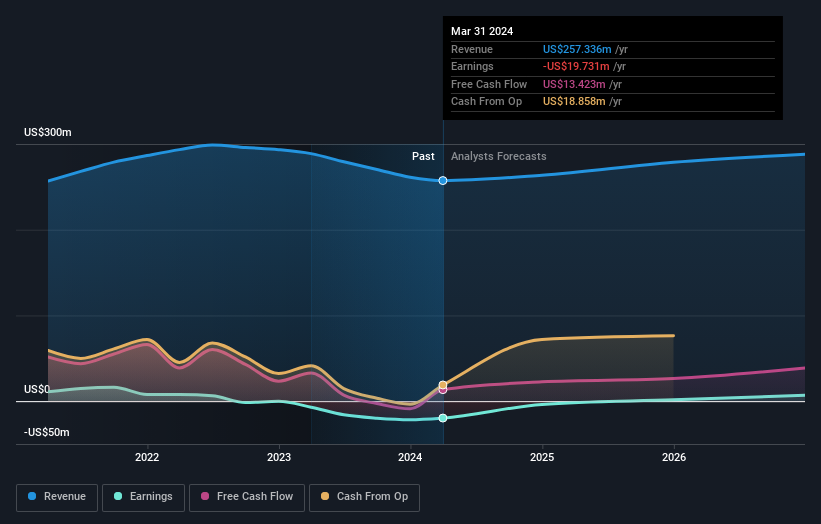Click the Past label on chart
821x524 pixels.
tap(423, 157)
